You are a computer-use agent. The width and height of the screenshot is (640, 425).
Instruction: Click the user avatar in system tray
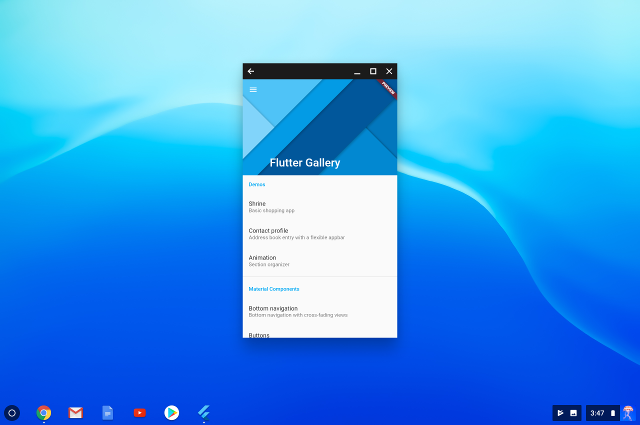click(x=628, y=413)
